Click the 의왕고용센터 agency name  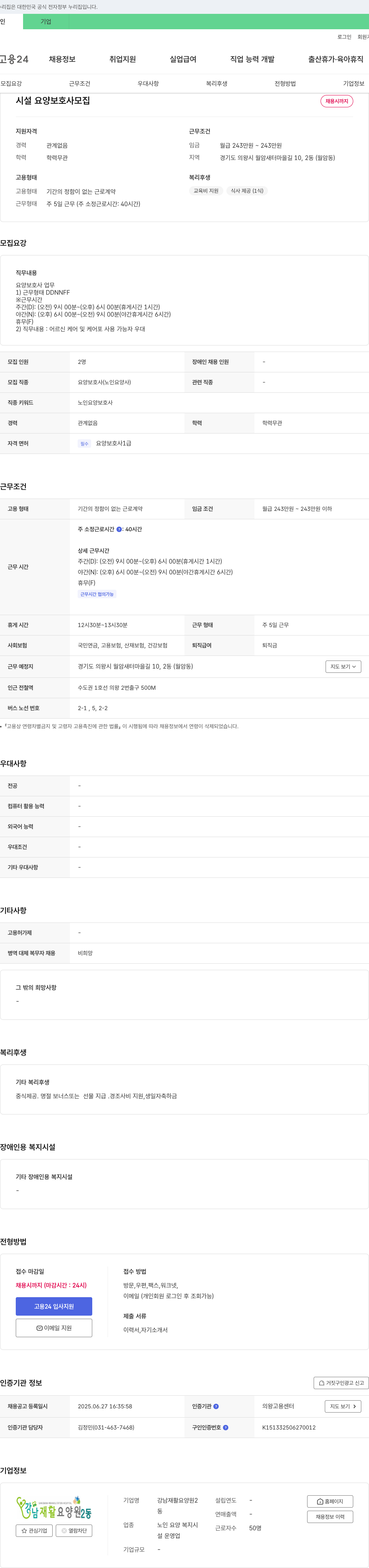click(x=278, y=1406)
